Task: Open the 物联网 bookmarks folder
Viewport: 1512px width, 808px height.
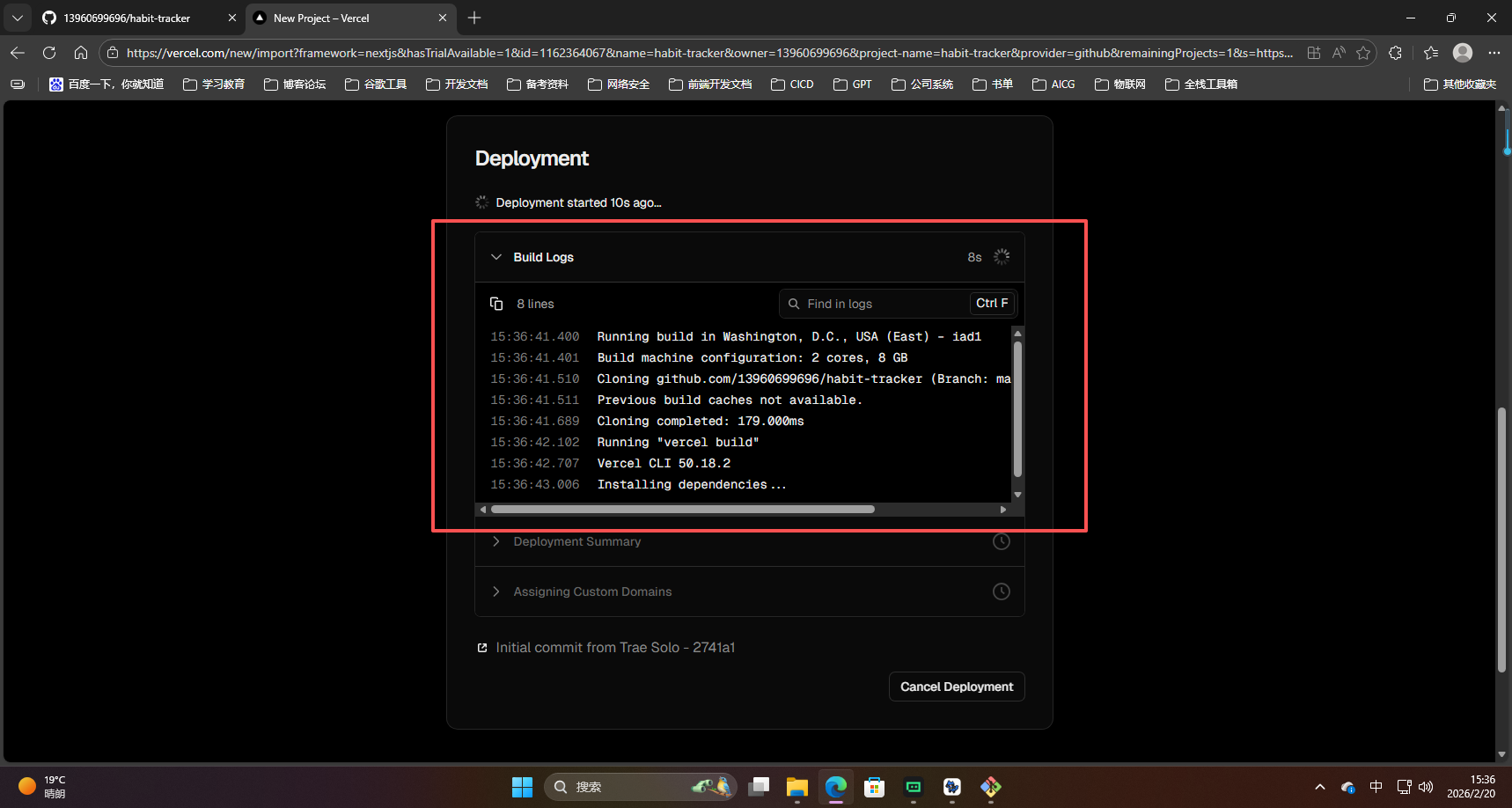Action: click(x=1120, y=84)
